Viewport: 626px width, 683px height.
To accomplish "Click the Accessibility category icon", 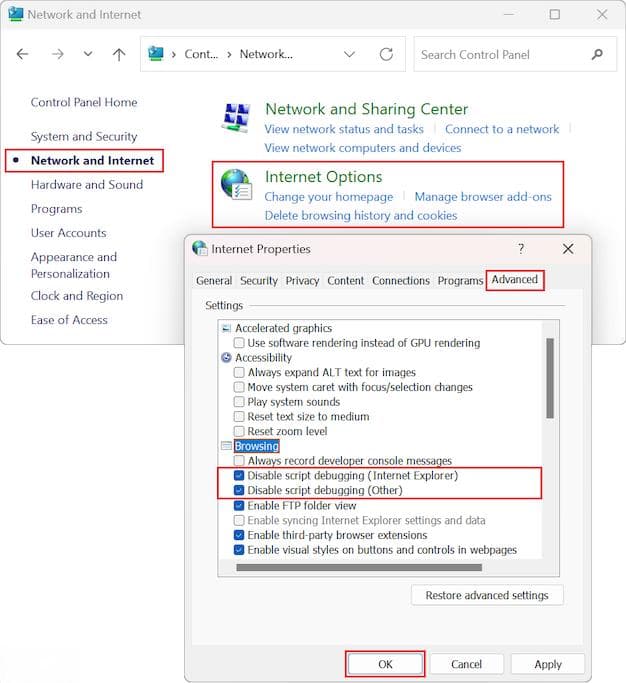I will coord(226,358).
